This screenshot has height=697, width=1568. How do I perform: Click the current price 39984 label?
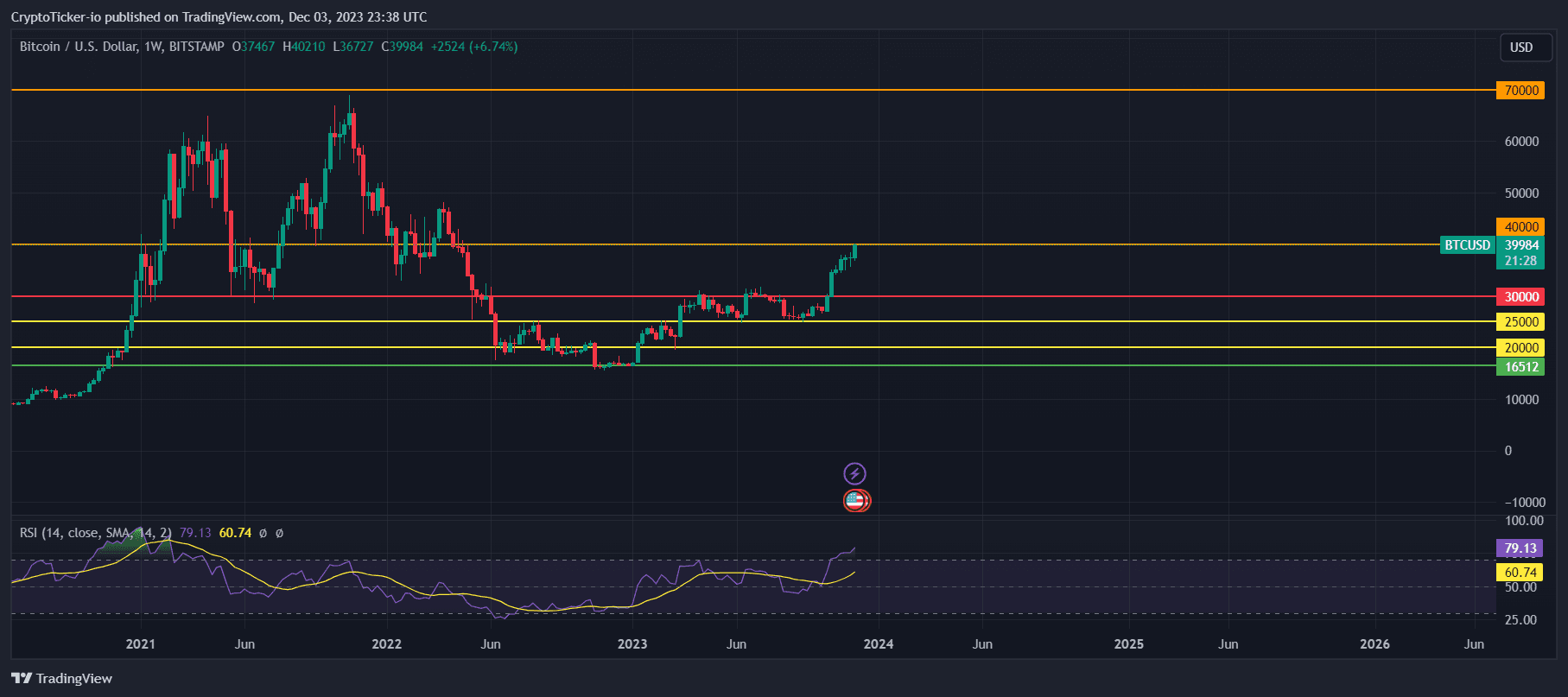coord(1520,245)
